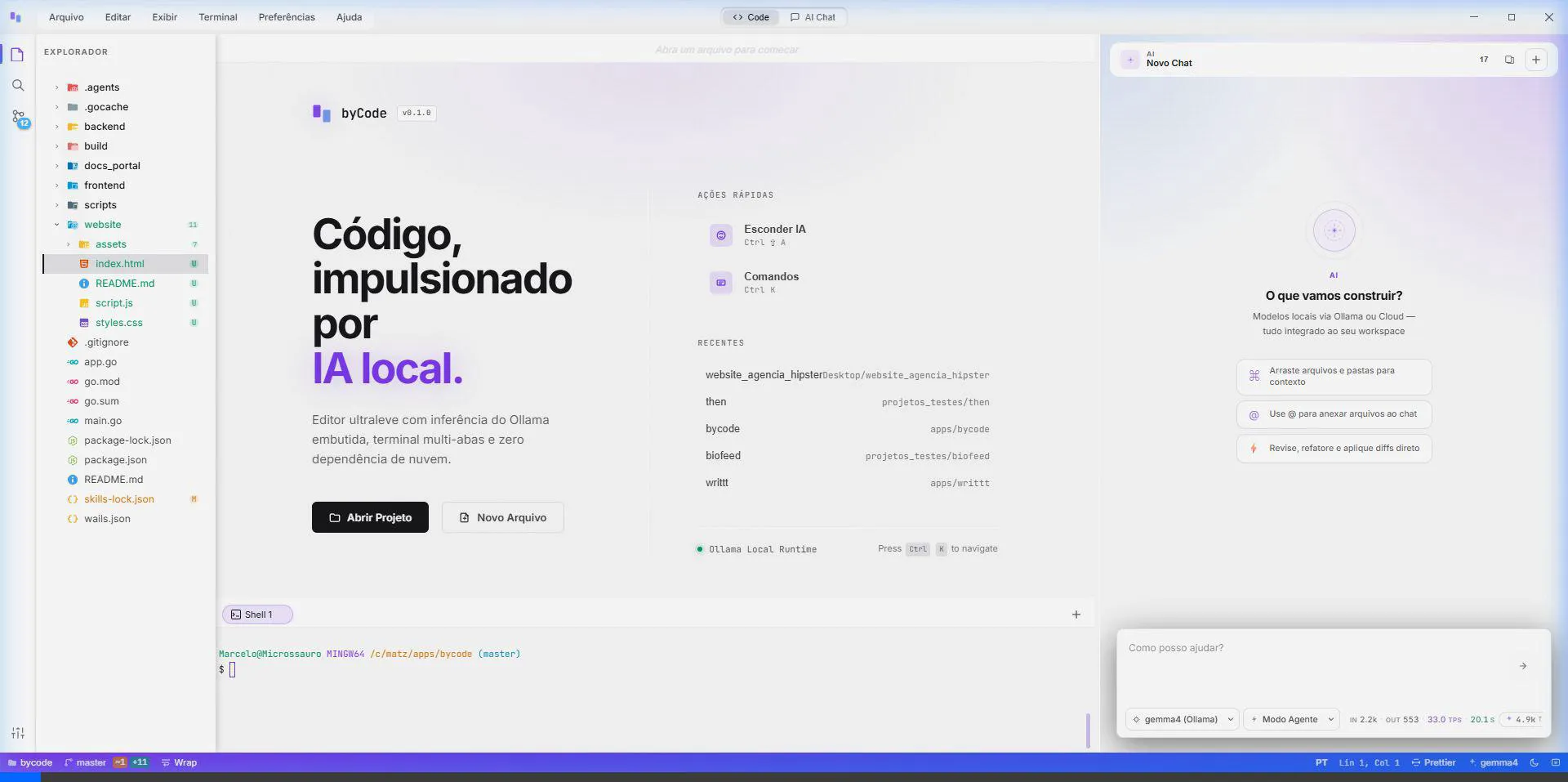Add a new shell tab with plus
1568x782 pixels.
point(1076,614)
